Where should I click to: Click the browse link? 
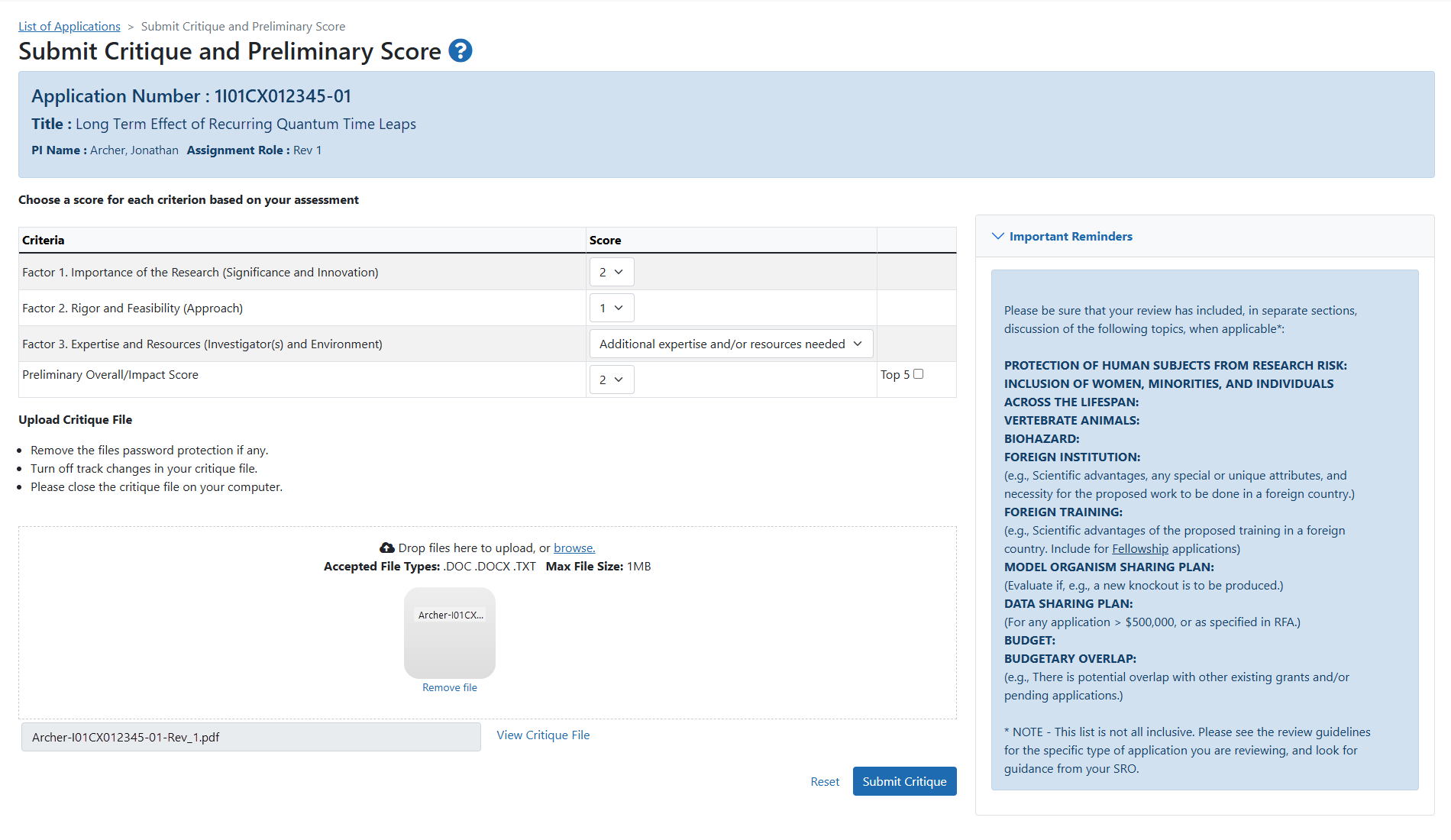(x=574, y=548)
